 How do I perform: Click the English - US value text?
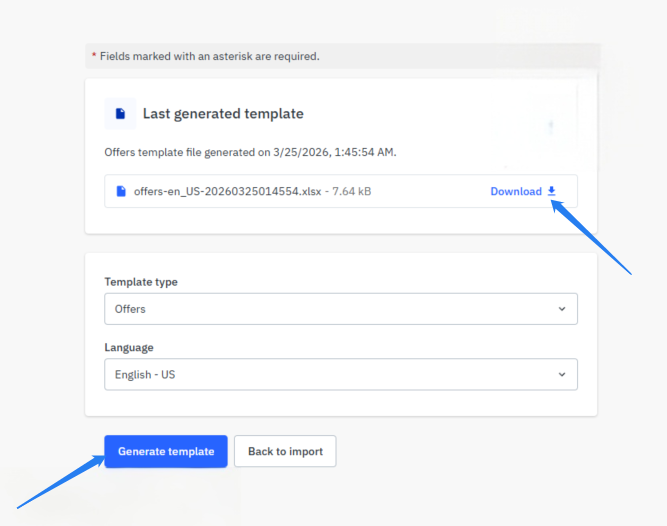tap(145, 375)
